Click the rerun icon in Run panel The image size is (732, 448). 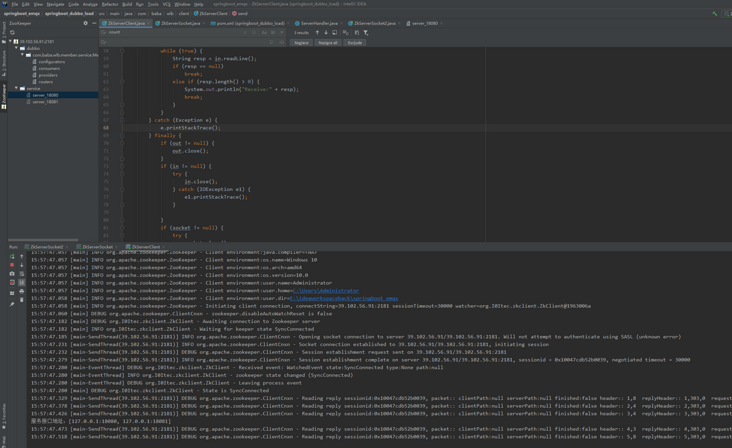12,256
